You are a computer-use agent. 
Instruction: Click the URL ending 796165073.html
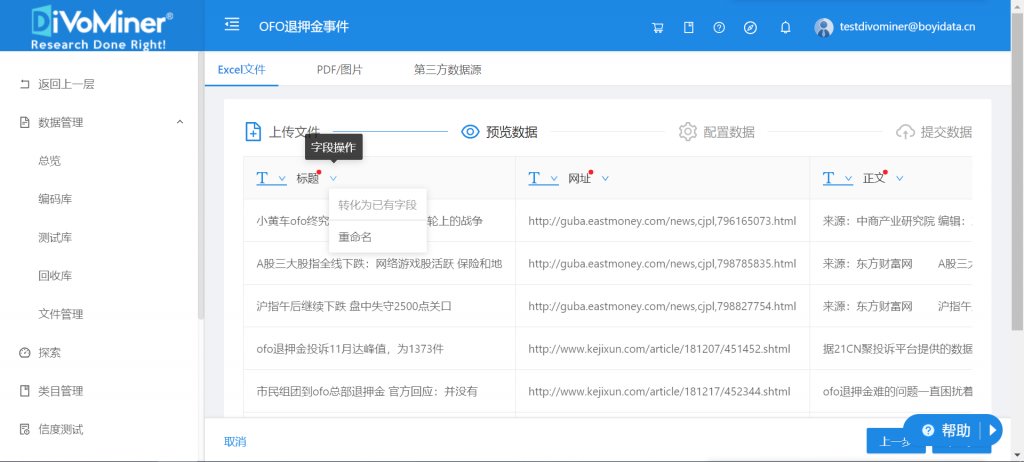tap(662, 221)
